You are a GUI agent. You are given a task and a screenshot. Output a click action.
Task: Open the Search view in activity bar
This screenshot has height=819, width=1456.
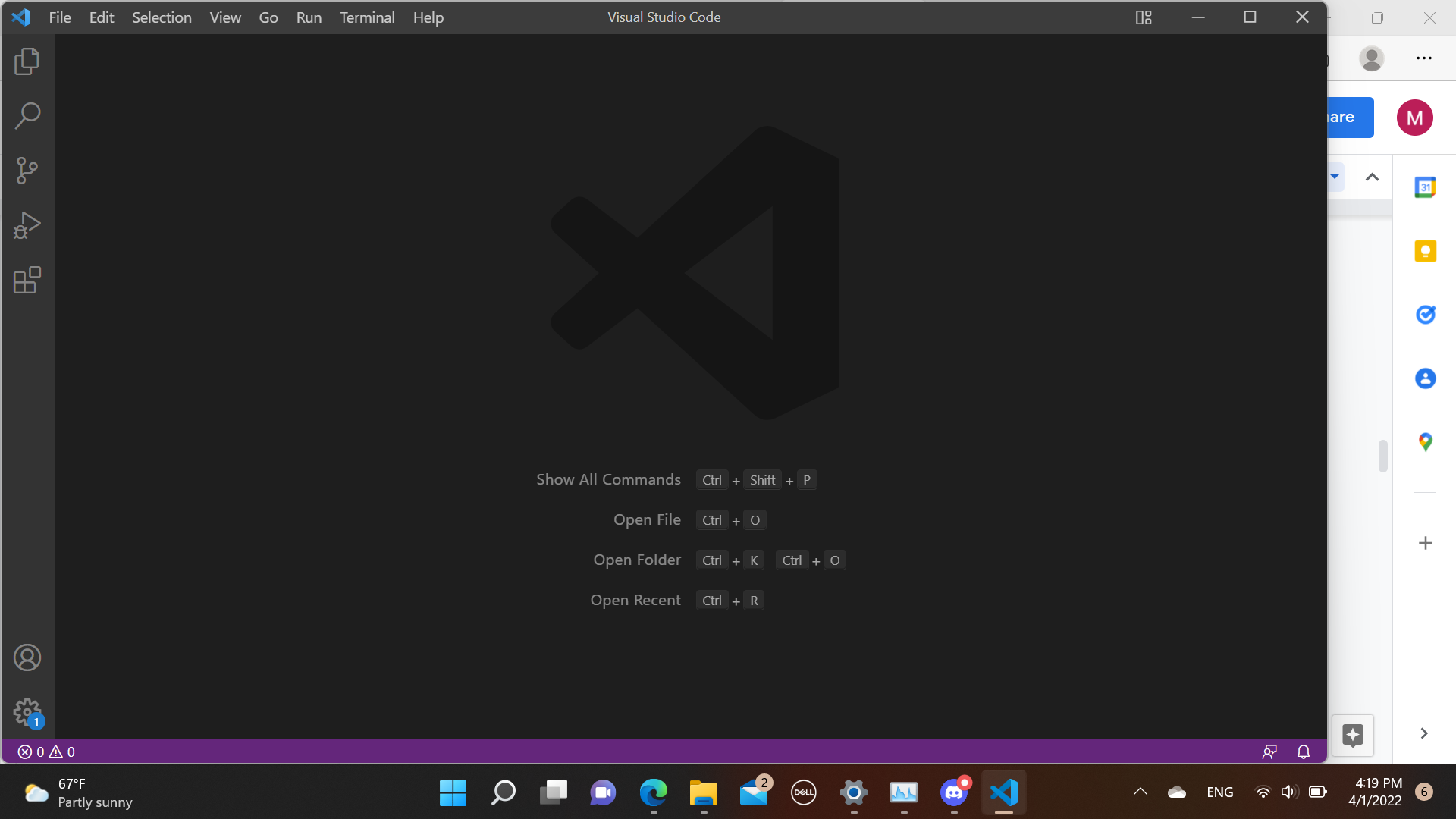27,116
